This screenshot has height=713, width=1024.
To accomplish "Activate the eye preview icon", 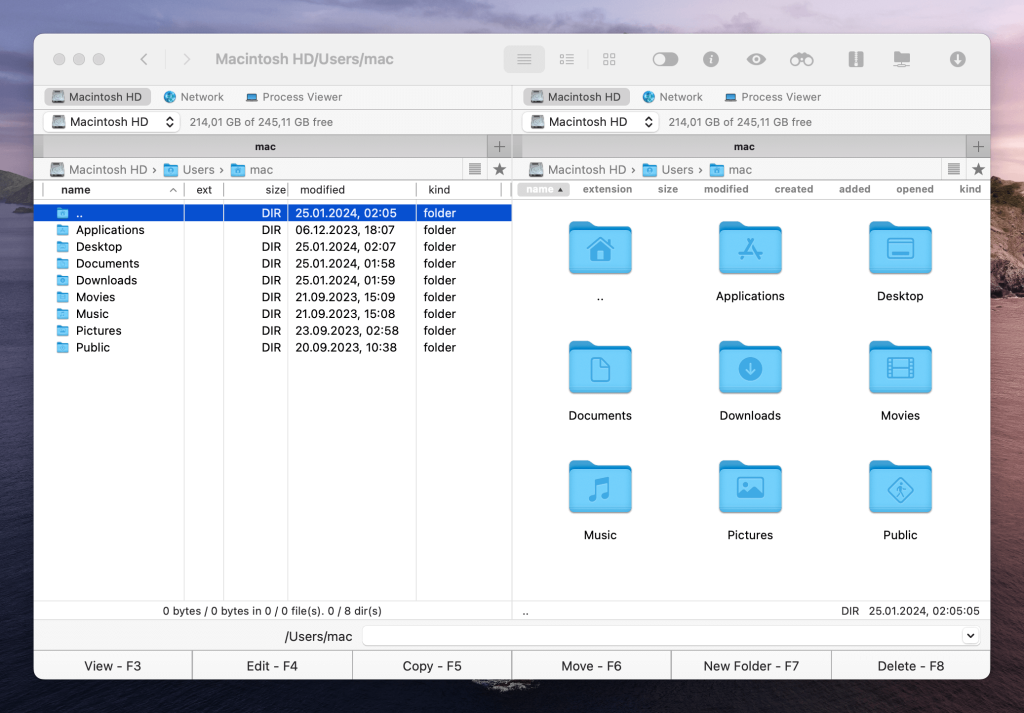I will click(x=755, y=59).
